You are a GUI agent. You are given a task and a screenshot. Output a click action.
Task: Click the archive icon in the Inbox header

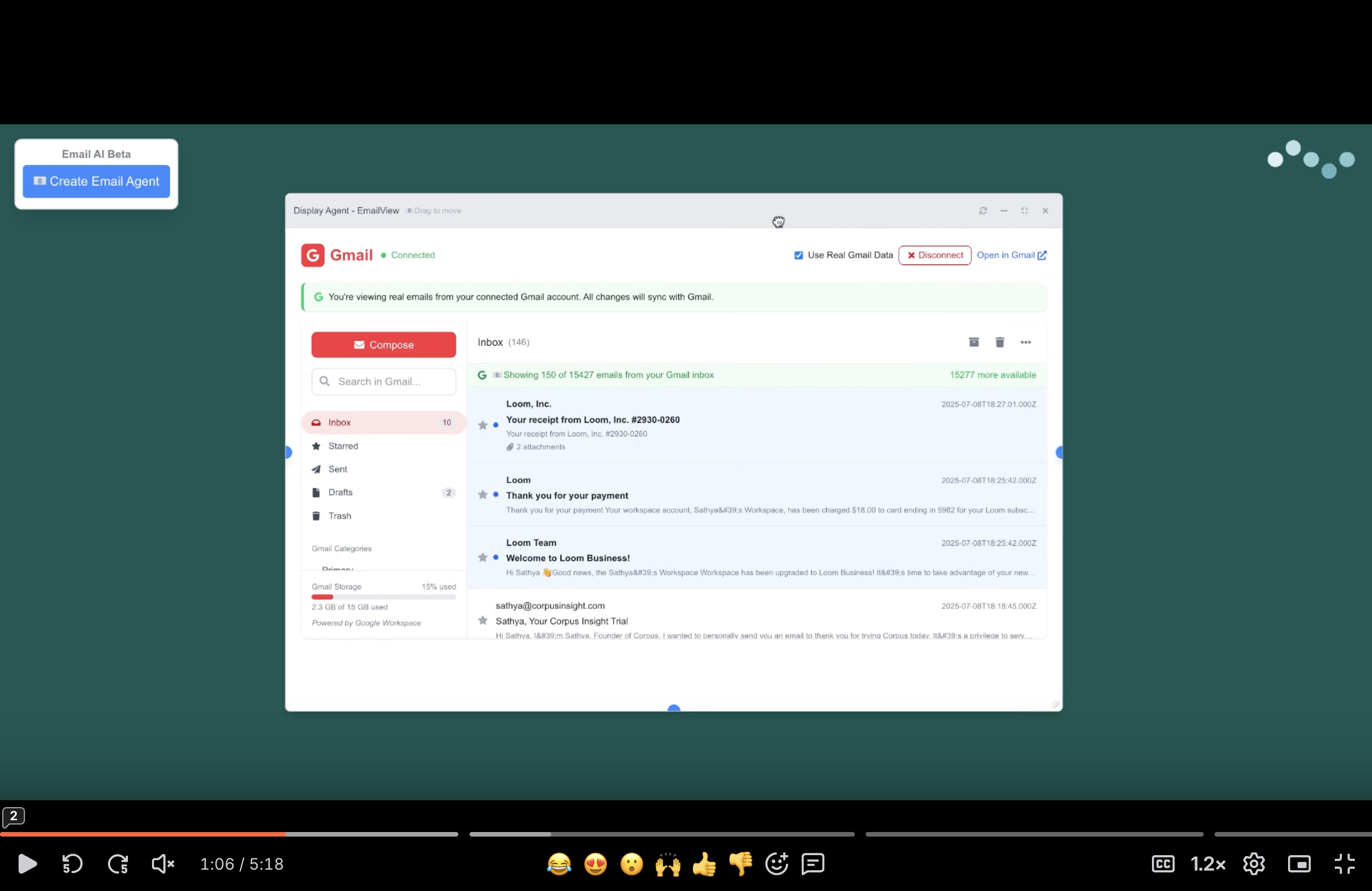pyautogui.click(x=974, y=343)
